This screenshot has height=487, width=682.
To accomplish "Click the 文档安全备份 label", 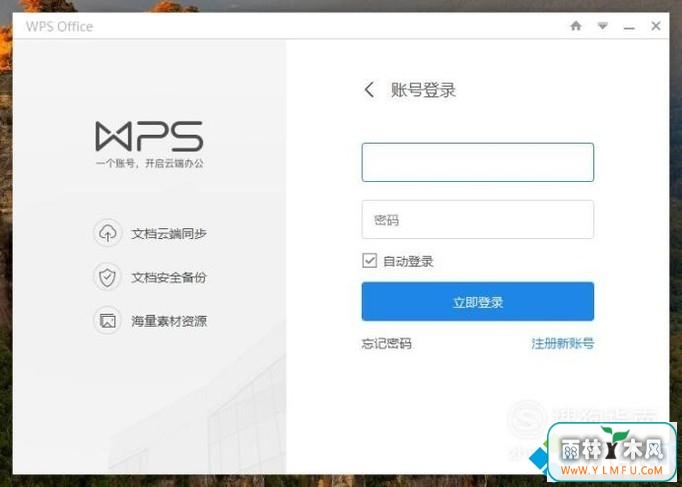I will 169,277.
